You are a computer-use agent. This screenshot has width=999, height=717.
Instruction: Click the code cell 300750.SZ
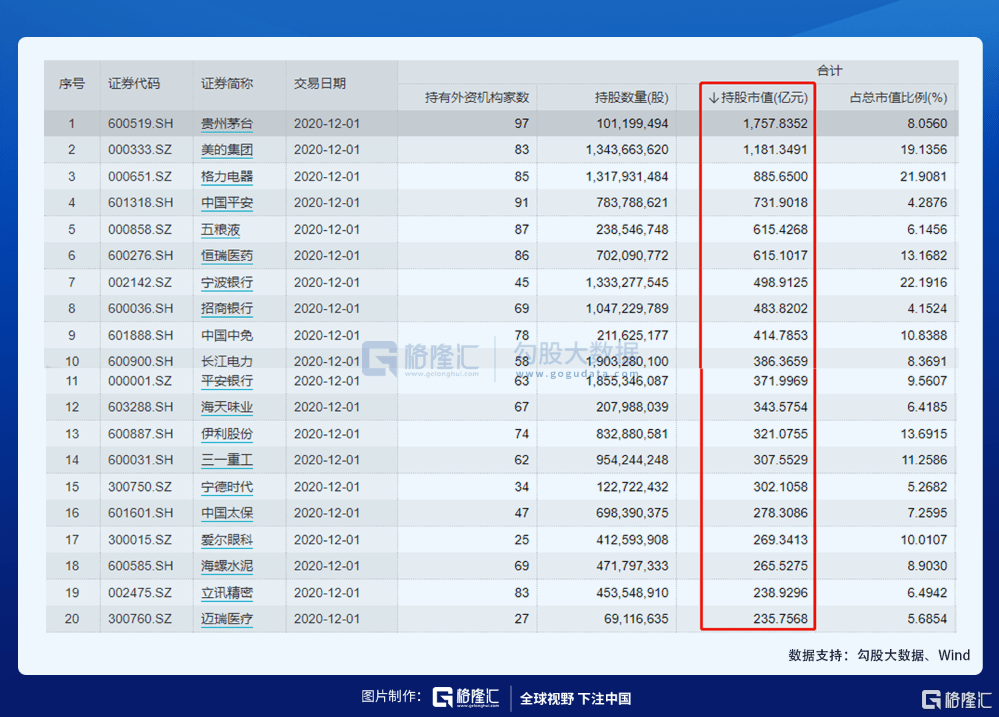point(140,487)
